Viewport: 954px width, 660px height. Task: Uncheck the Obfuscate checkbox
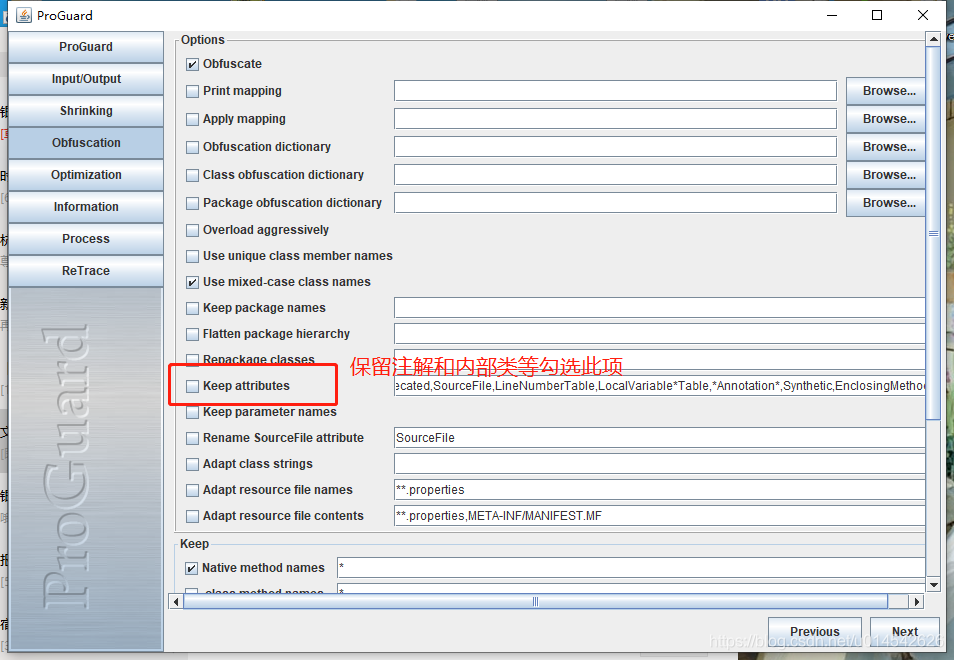click(192, 64)
